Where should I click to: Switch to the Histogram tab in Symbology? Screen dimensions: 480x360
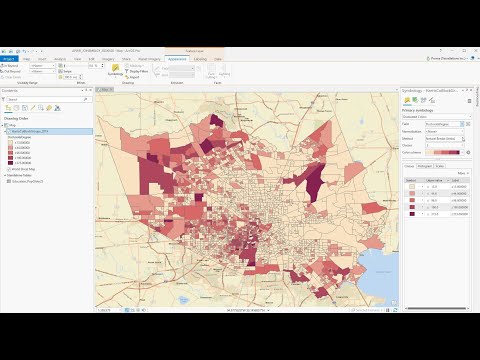[x=424, y=166]
